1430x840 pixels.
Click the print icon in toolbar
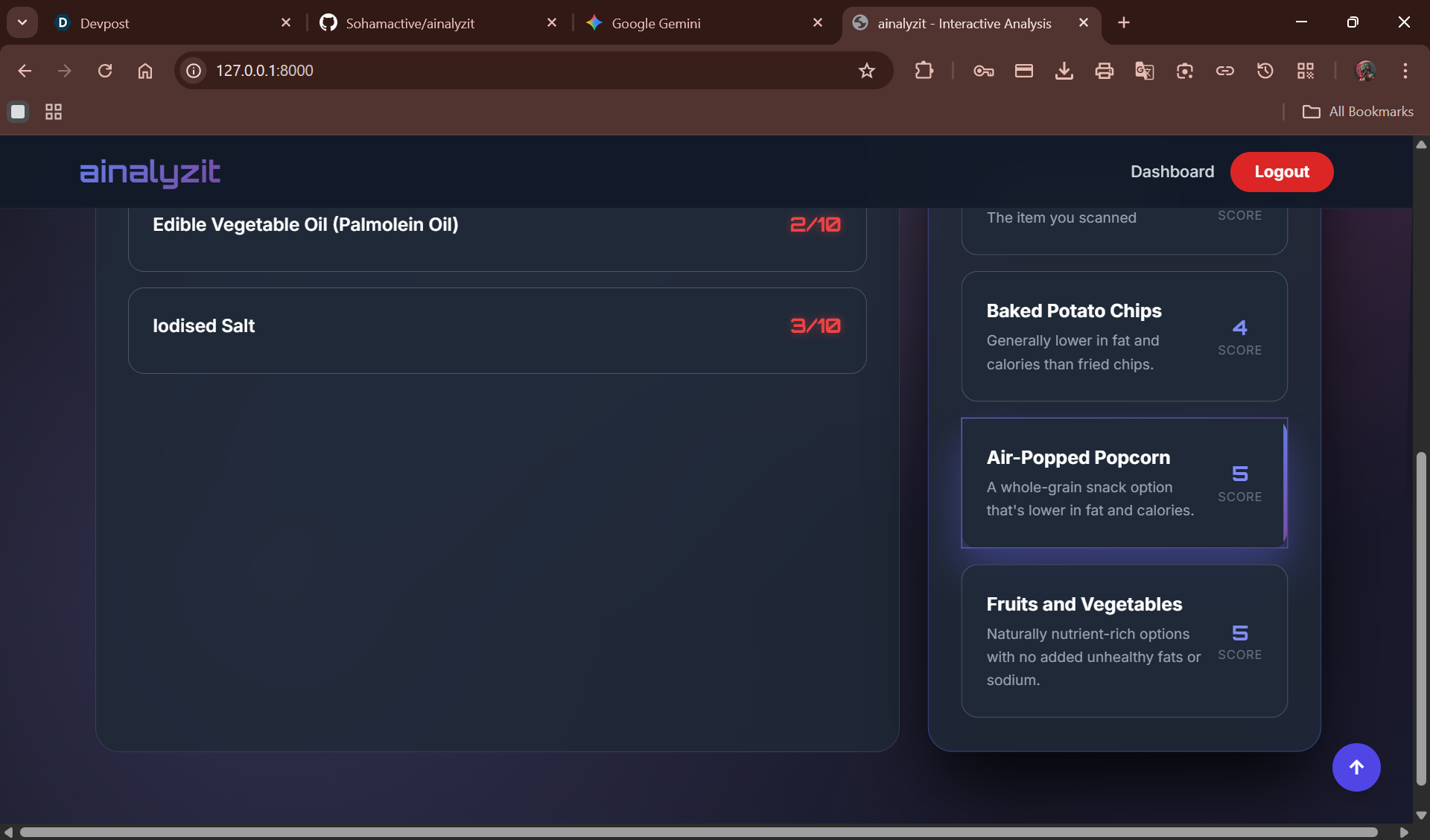pos(1104,71)
